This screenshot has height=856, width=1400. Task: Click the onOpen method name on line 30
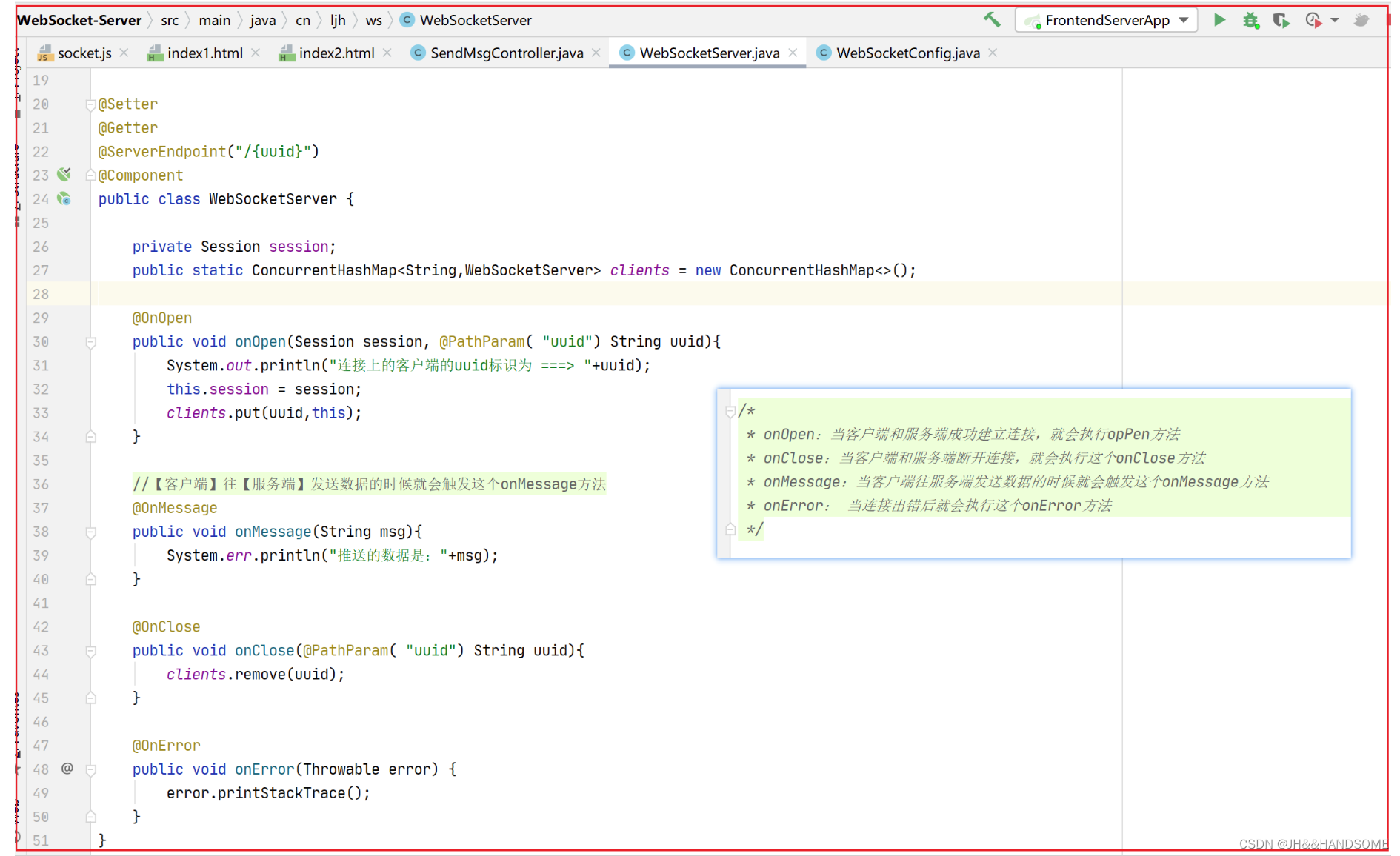261,341
